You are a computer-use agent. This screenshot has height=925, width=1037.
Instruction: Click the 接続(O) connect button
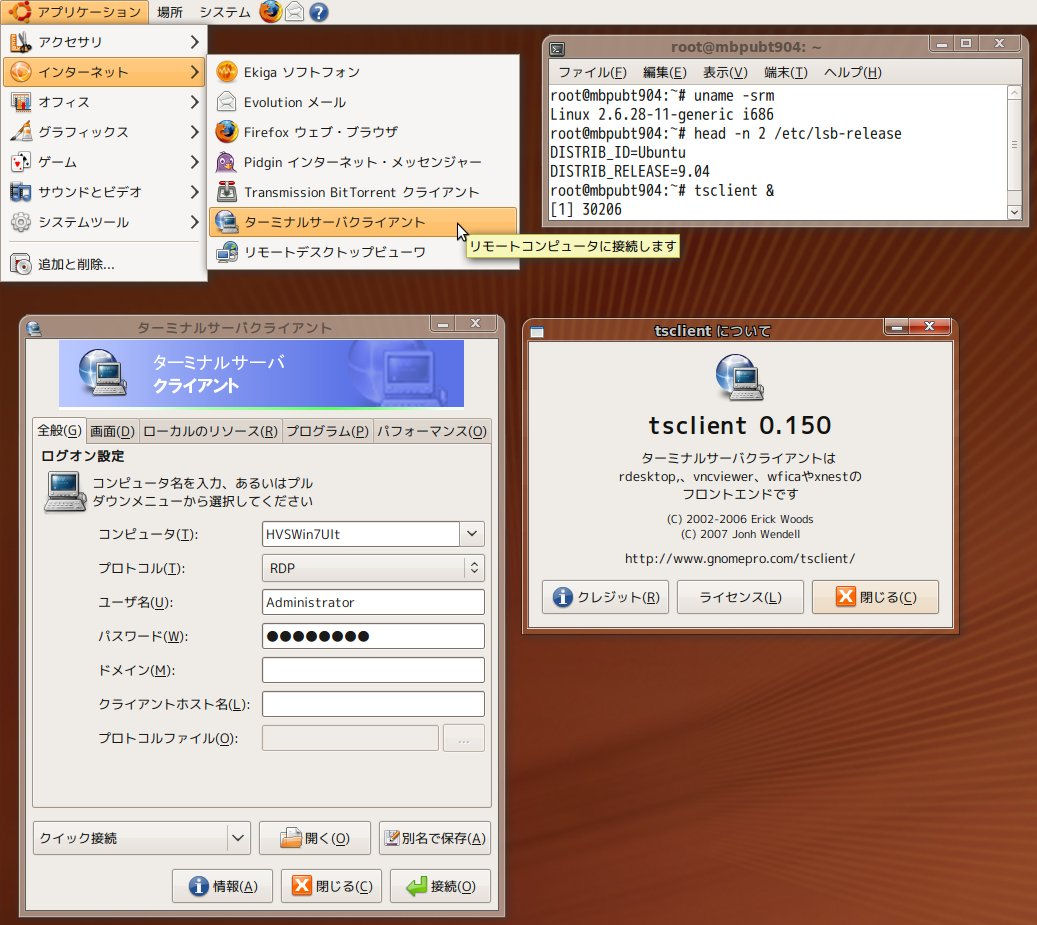440,886
